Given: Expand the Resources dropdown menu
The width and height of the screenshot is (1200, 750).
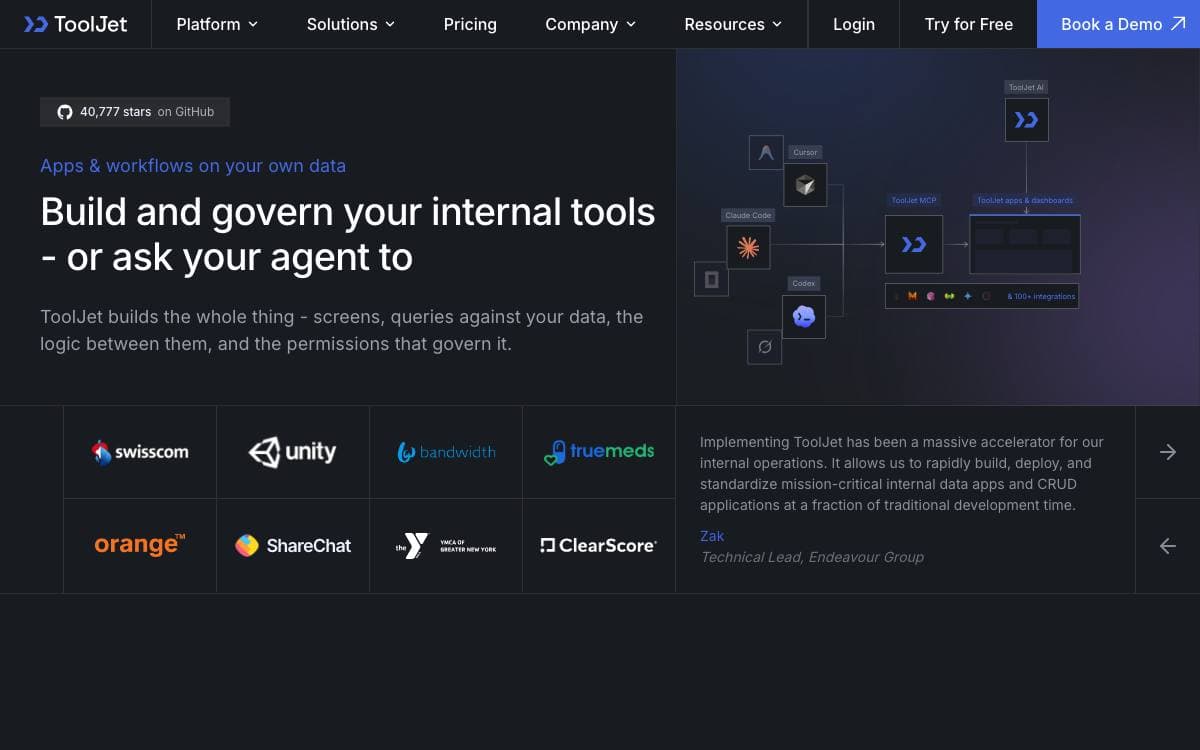Looking at the screenshot, I should (733, 24).
